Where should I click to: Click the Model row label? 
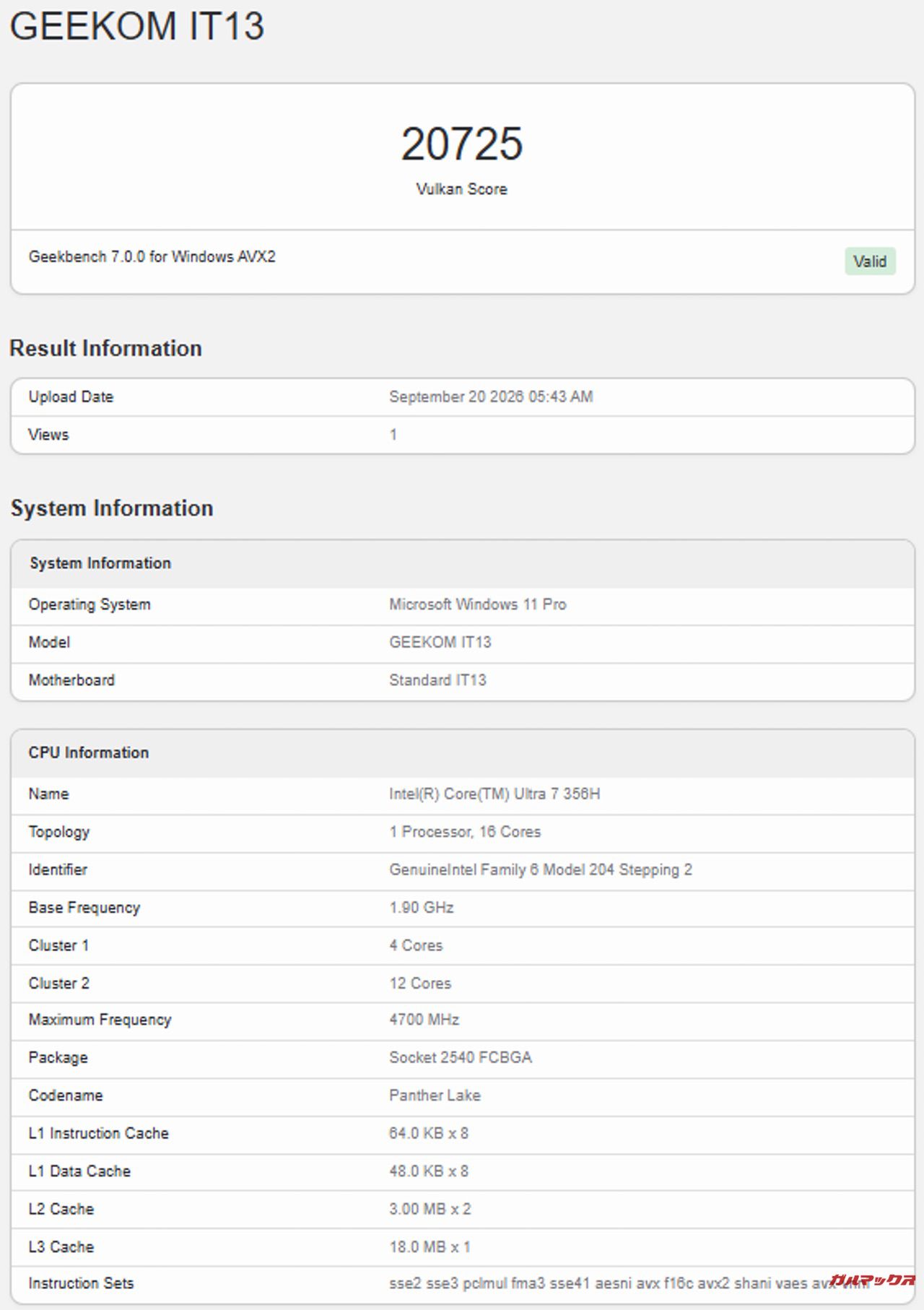tap(49, 642)
